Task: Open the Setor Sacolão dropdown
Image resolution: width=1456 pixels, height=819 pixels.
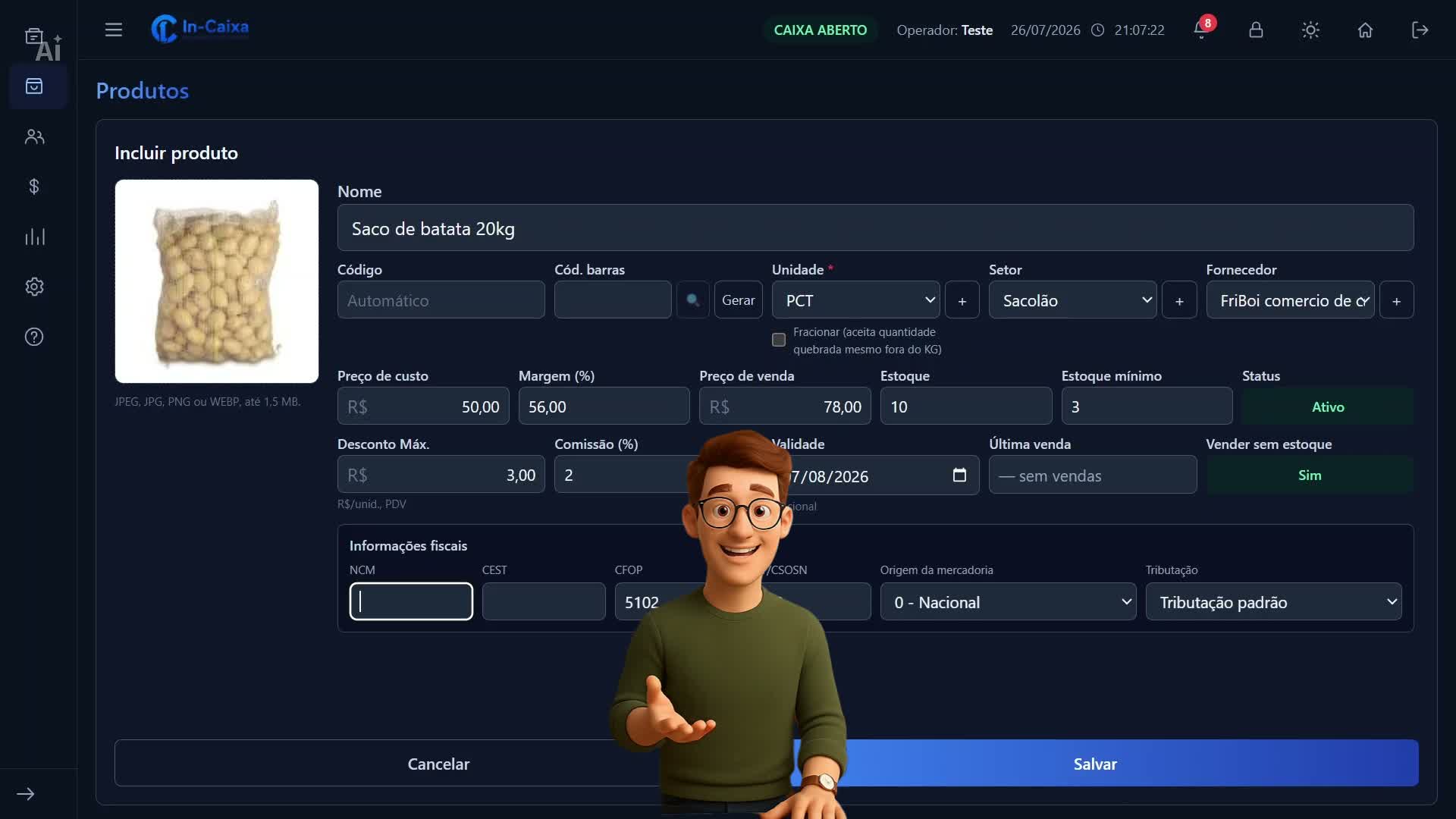Action: [1073, 300]
